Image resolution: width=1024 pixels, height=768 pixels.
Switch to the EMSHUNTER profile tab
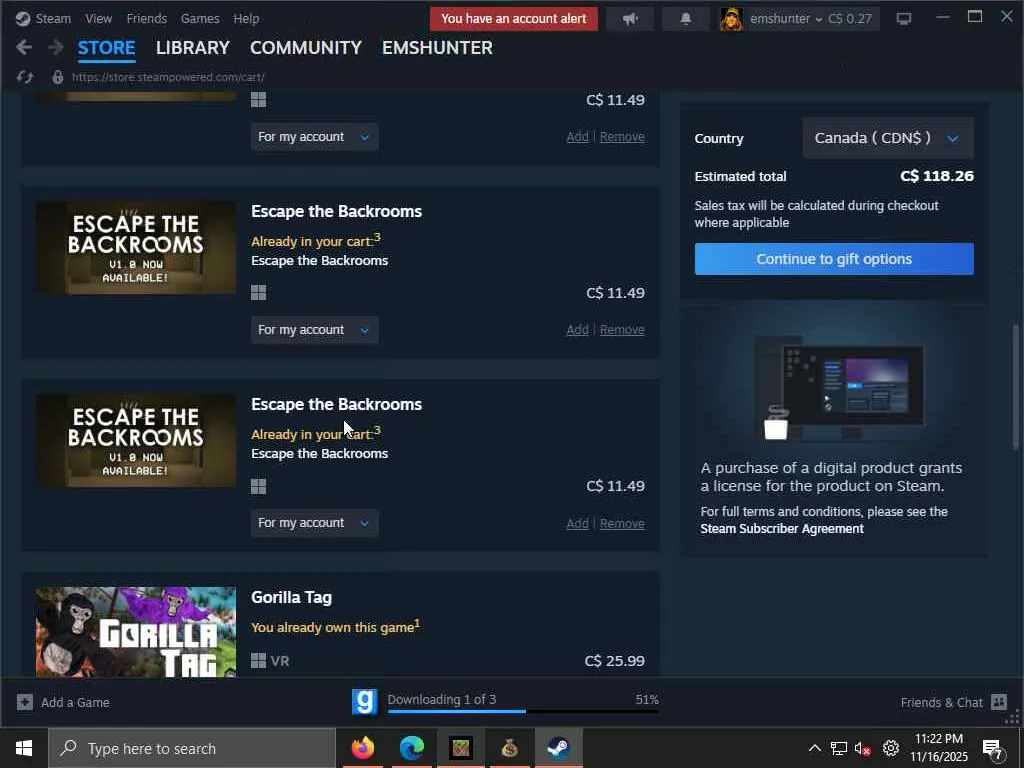(x=437, y=48)
